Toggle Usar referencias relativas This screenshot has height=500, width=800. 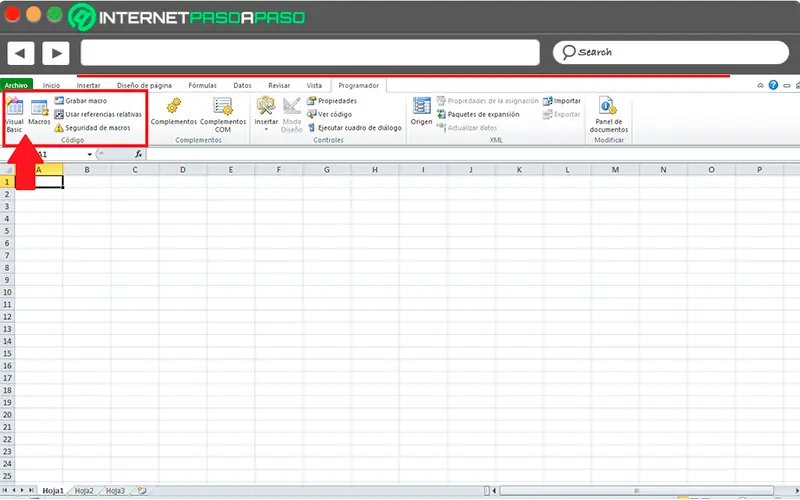pos(98,114)
